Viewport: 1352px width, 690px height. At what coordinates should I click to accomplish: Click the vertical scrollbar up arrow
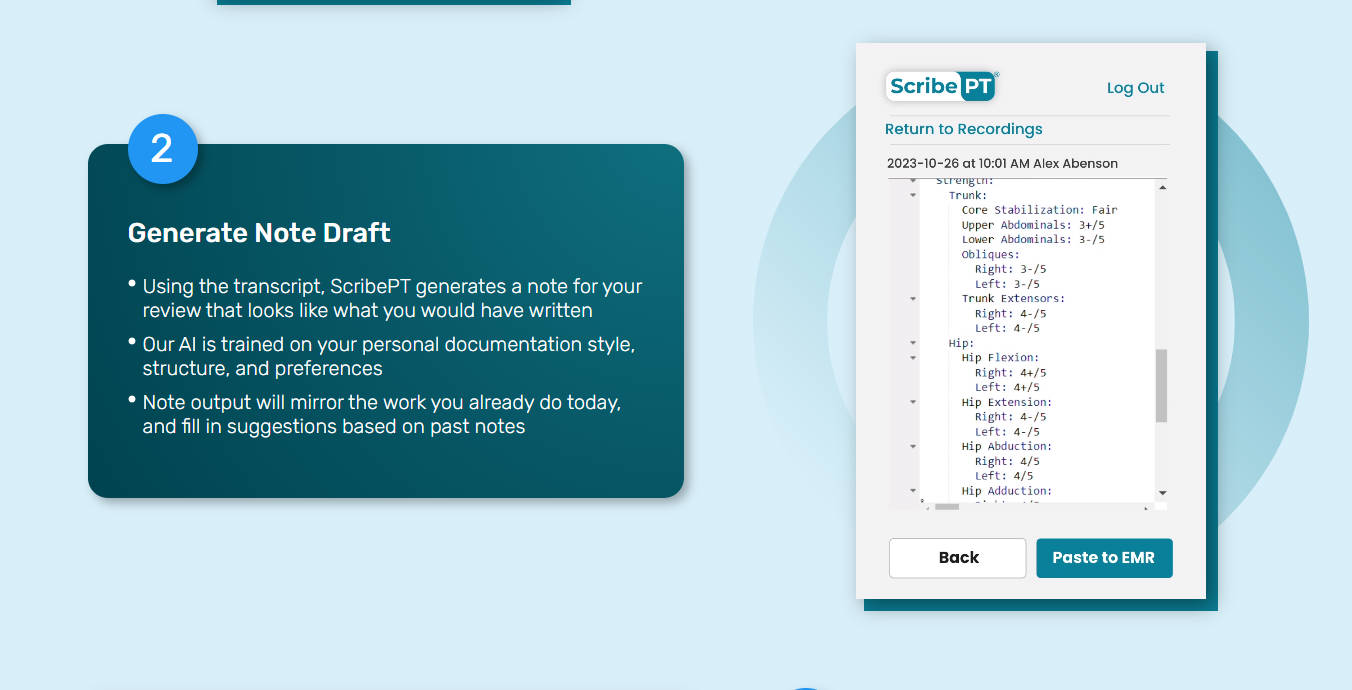(1161, 186)
